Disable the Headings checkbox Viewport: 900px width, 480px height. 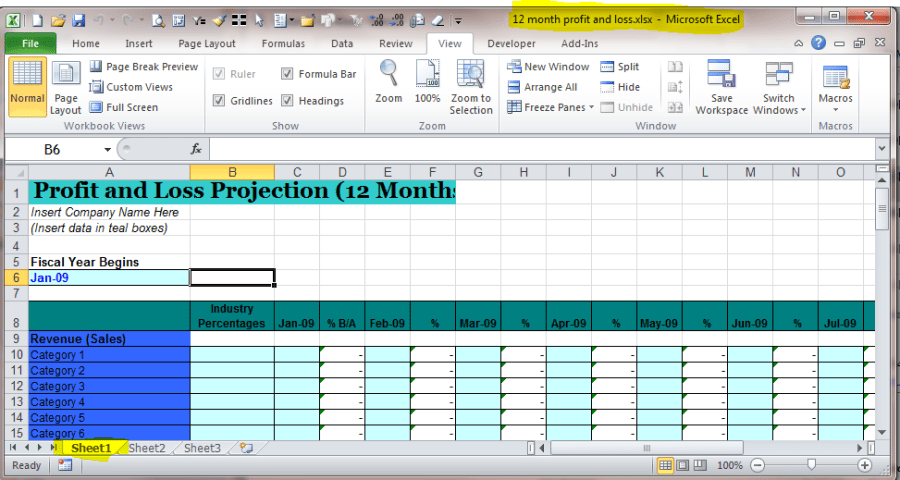point(288,101)
